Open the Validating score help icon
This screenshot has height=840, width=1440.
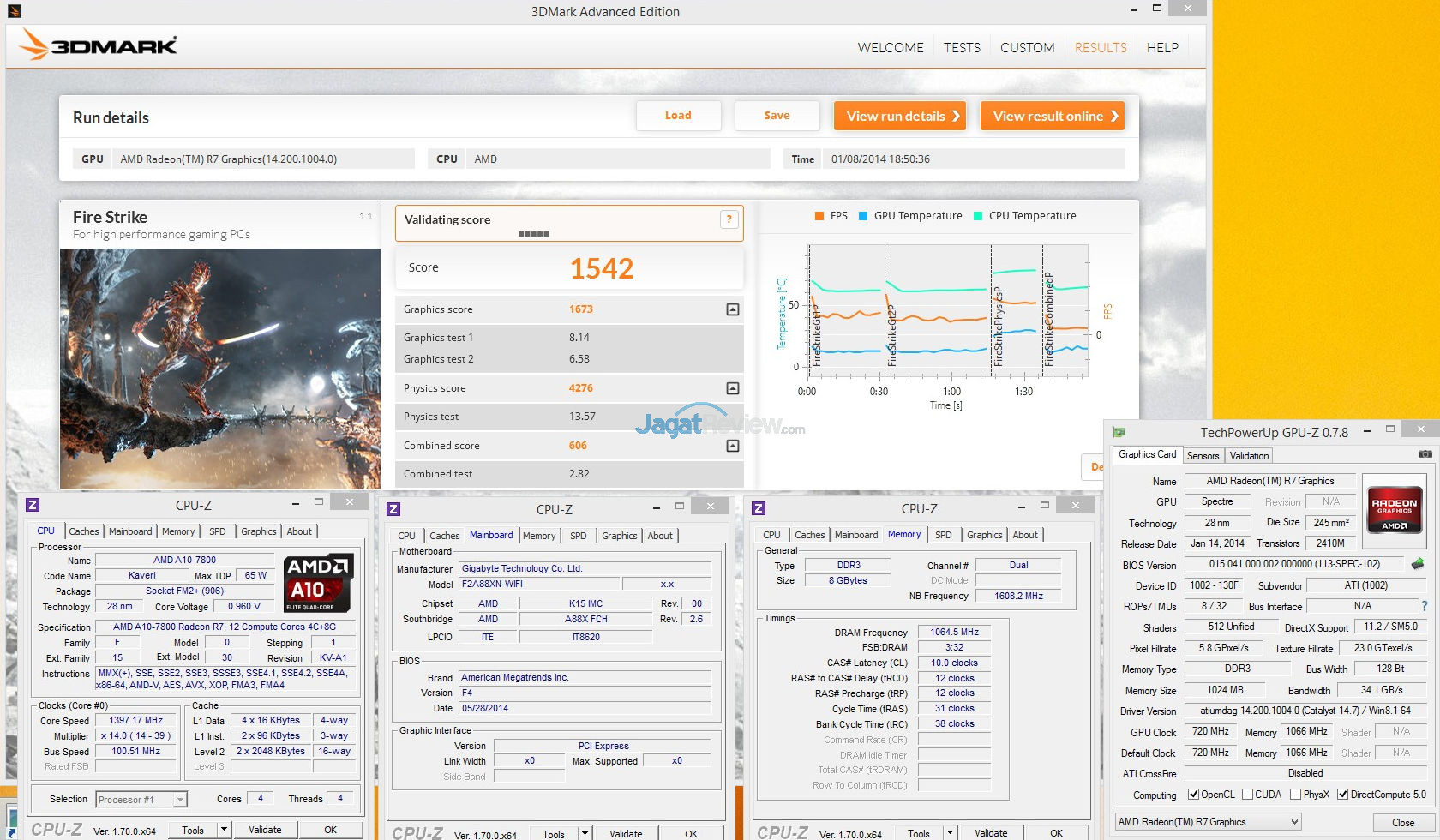tap(729, 219)
